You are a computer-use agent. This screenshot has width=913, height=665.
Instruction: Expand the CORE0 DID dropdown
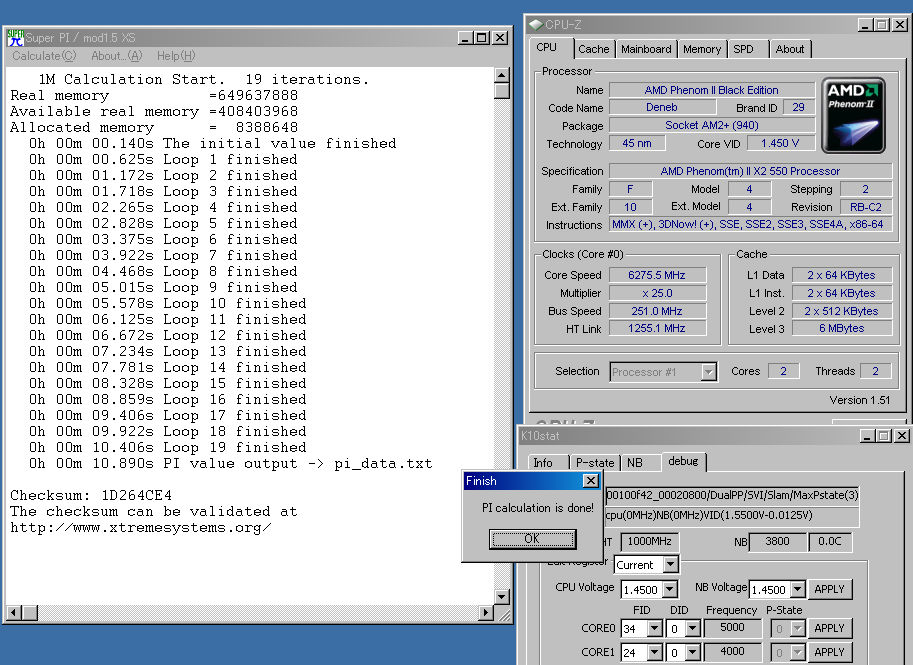692,628
